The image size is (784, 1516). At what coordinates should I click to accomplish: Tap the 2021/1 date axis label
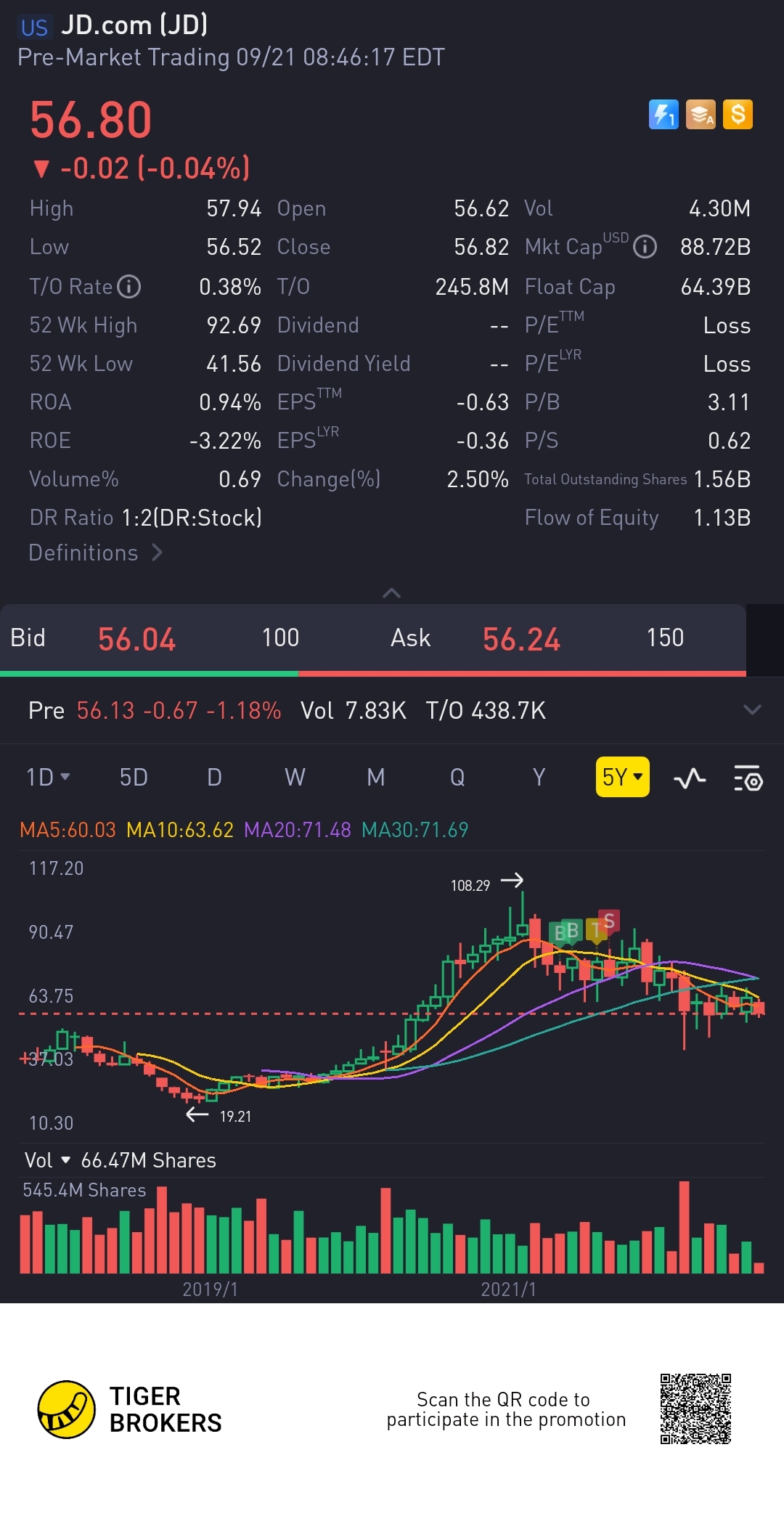tap(508, 1289)
